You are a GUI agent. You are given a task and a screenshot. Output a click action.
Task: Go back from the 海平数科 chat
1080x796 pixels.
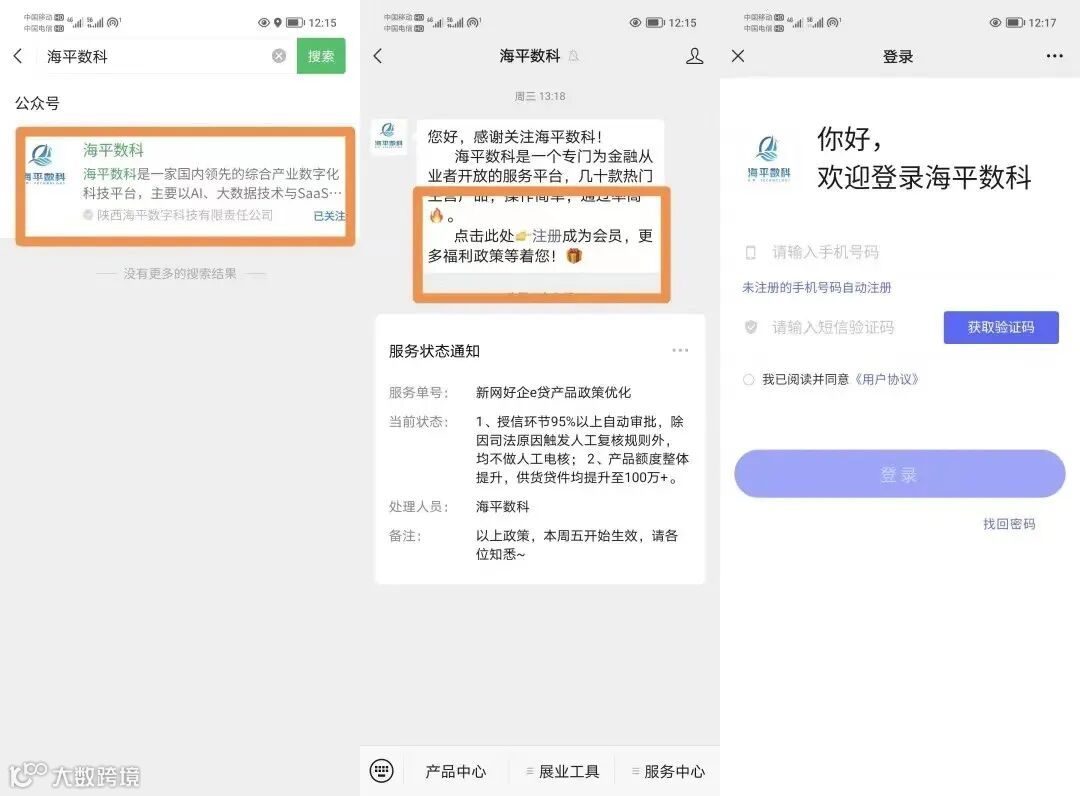click(x=377, y=56)
